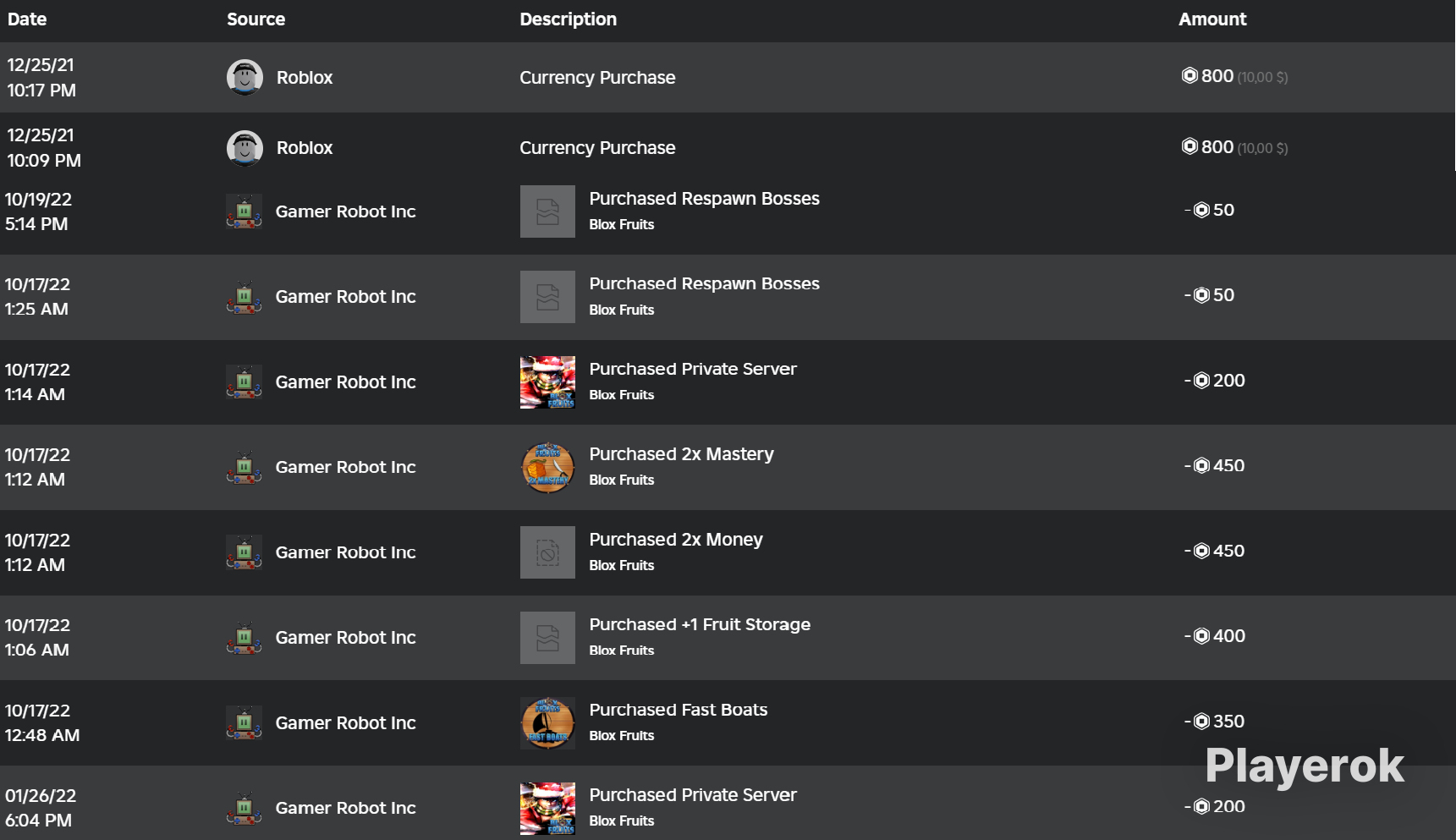Click the Robux icon in the 10:09 PM row
This screenshot has height=840, width=1456.
[x=1190, y=146]
